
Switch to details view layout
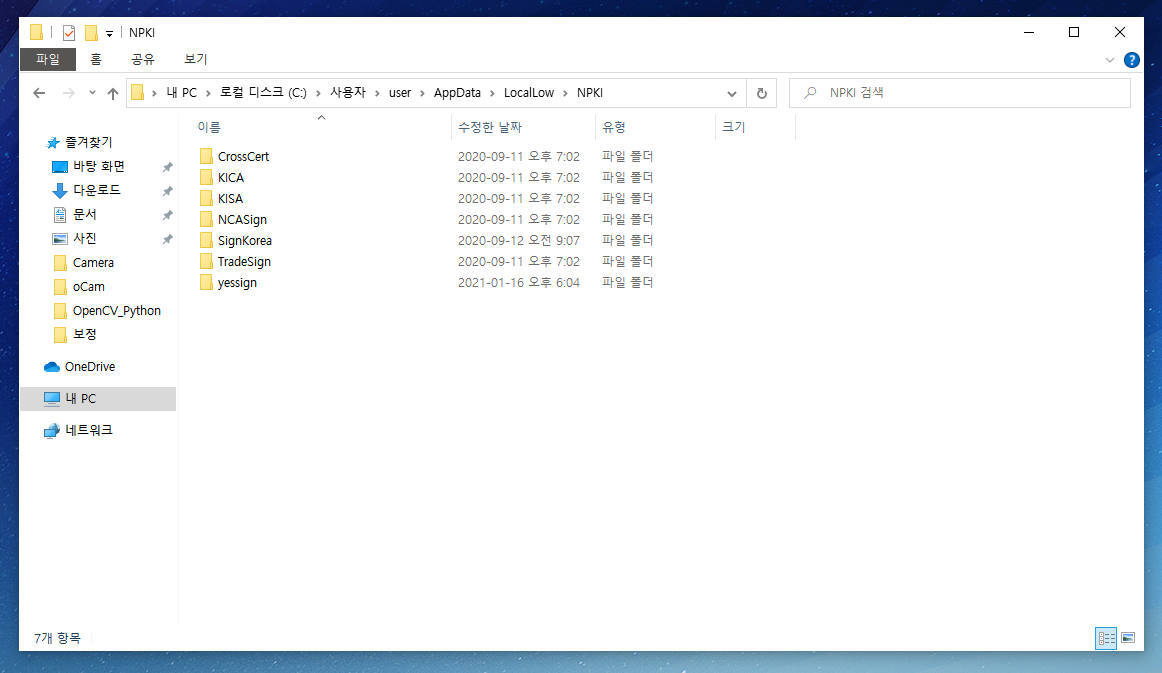coord(1106,638)
